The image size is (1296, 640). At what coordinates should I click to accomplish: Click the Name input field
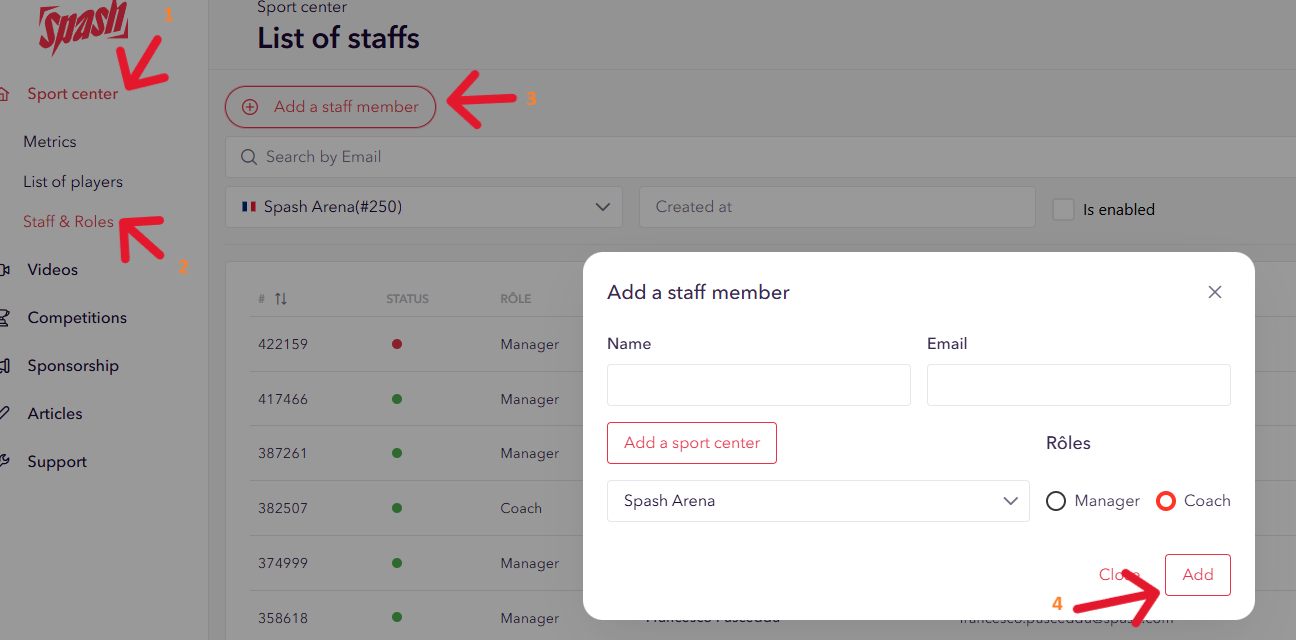click(x=758, y=385)
